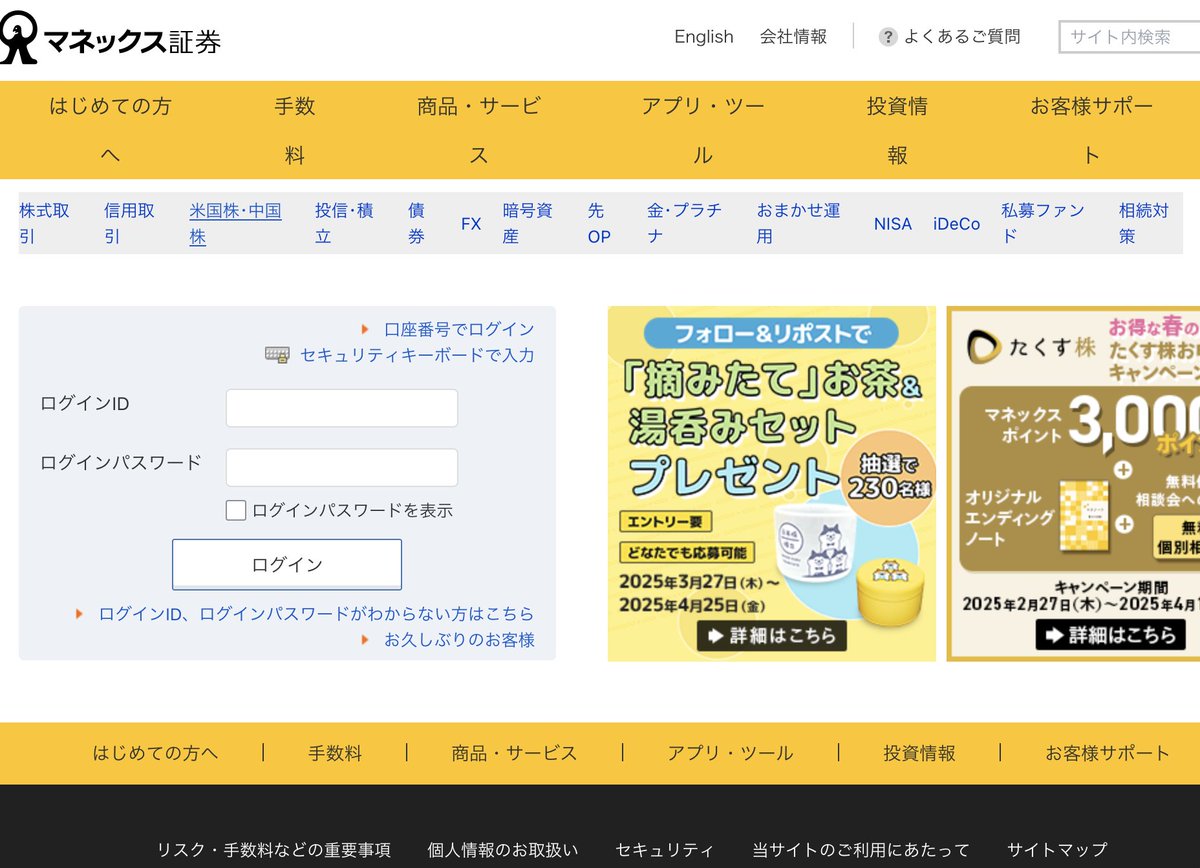Open the 信用取引 sub-navigation link
Screen dimensions: 1200x868
tap(130, 224)
